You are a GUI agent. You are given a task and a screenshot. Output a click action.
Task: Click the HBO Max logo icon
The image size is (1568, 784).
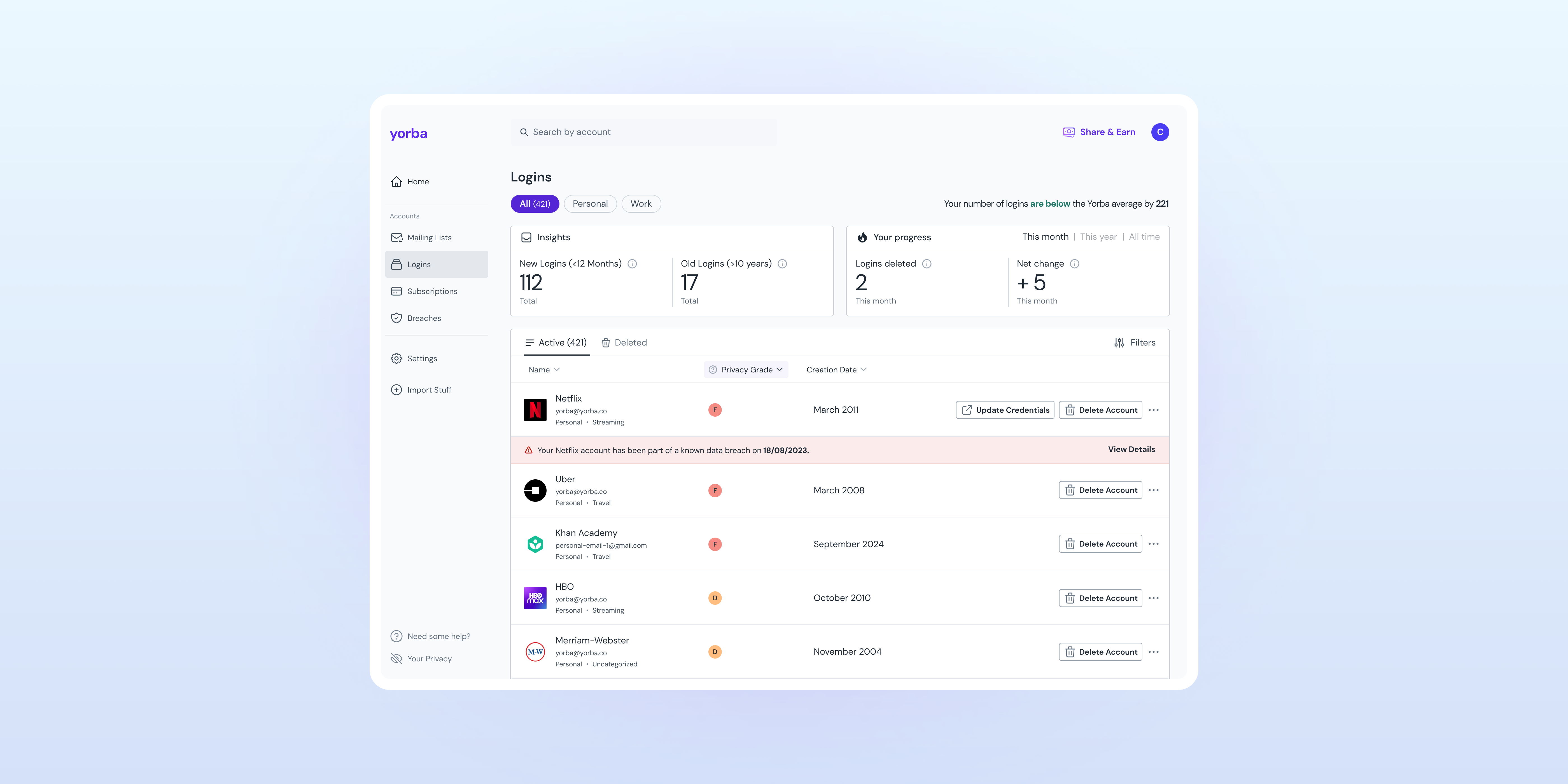pos(535,598)
